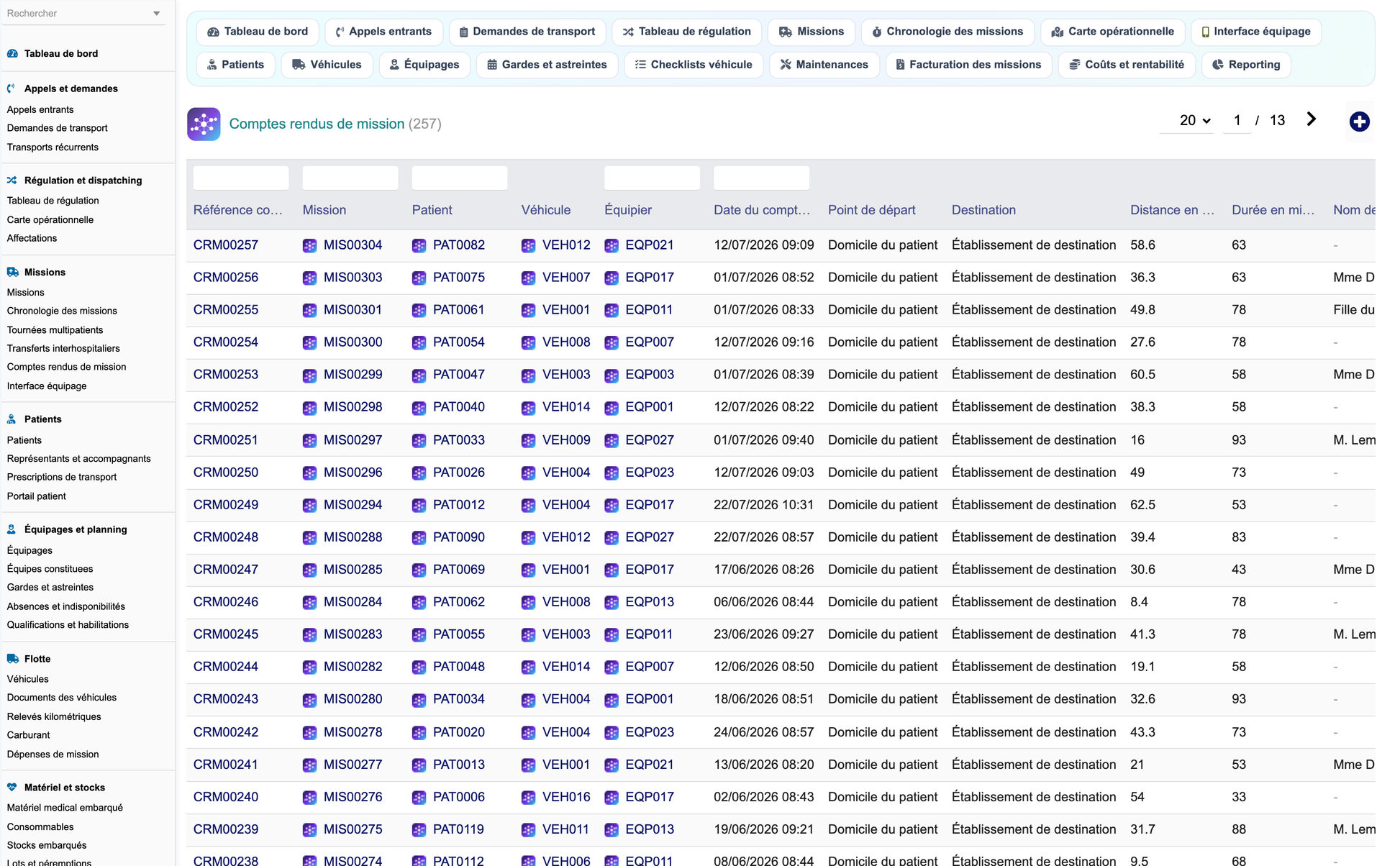Click the Matériel et stocks heart icon

12,788
